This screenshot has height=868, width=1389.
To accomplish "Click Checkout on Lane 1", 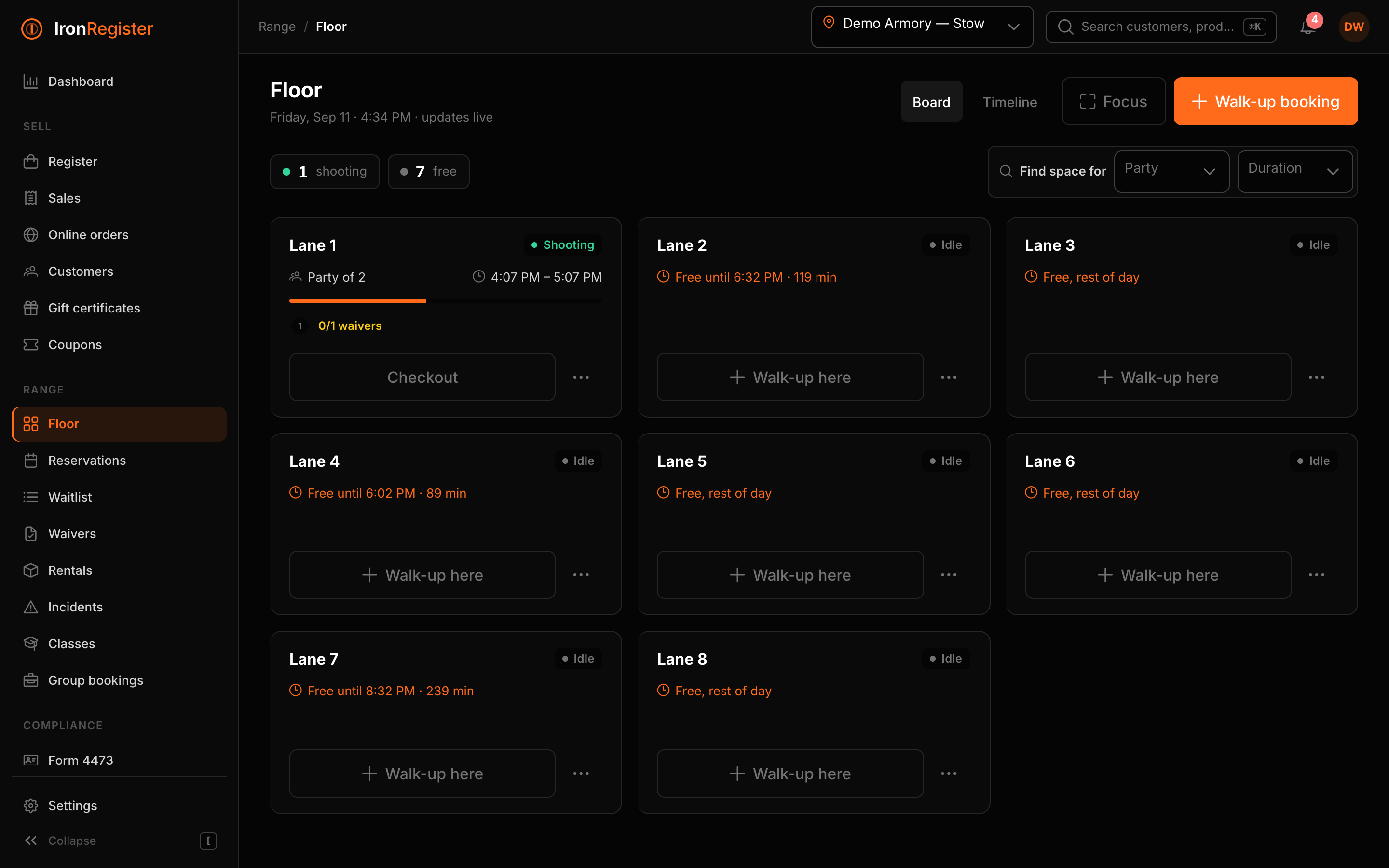I will pos(422,377).
